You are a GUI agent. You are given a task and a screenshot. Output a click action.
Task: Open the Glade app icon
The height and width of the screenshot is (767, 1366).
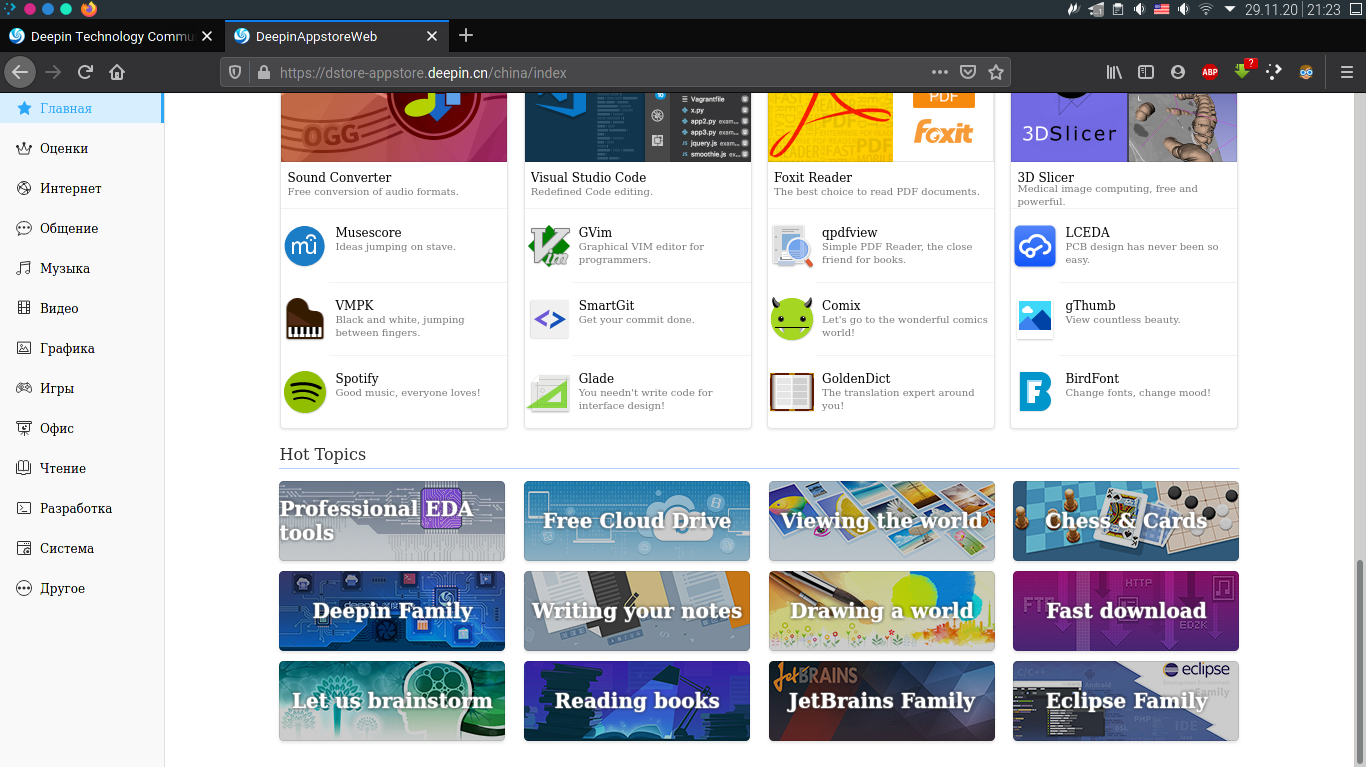549,392
